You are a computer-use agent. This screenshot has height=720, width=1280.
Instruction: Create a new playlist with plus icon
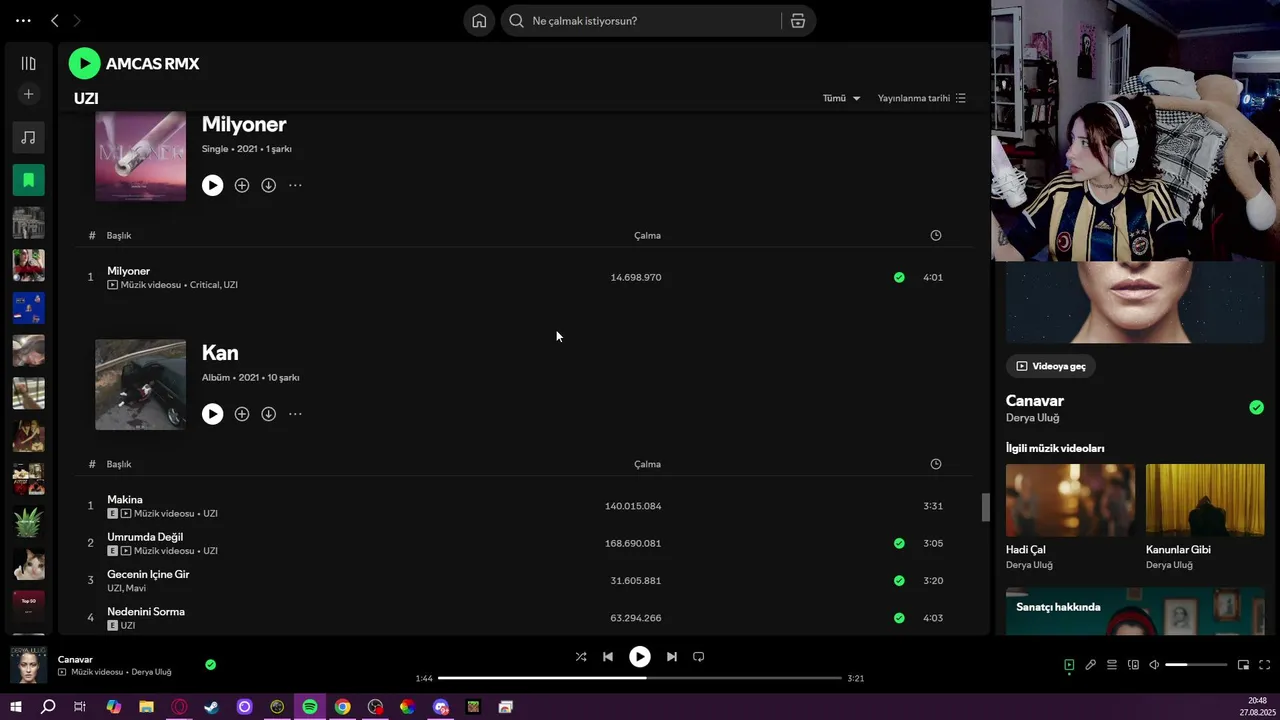[x=28, y=94]
